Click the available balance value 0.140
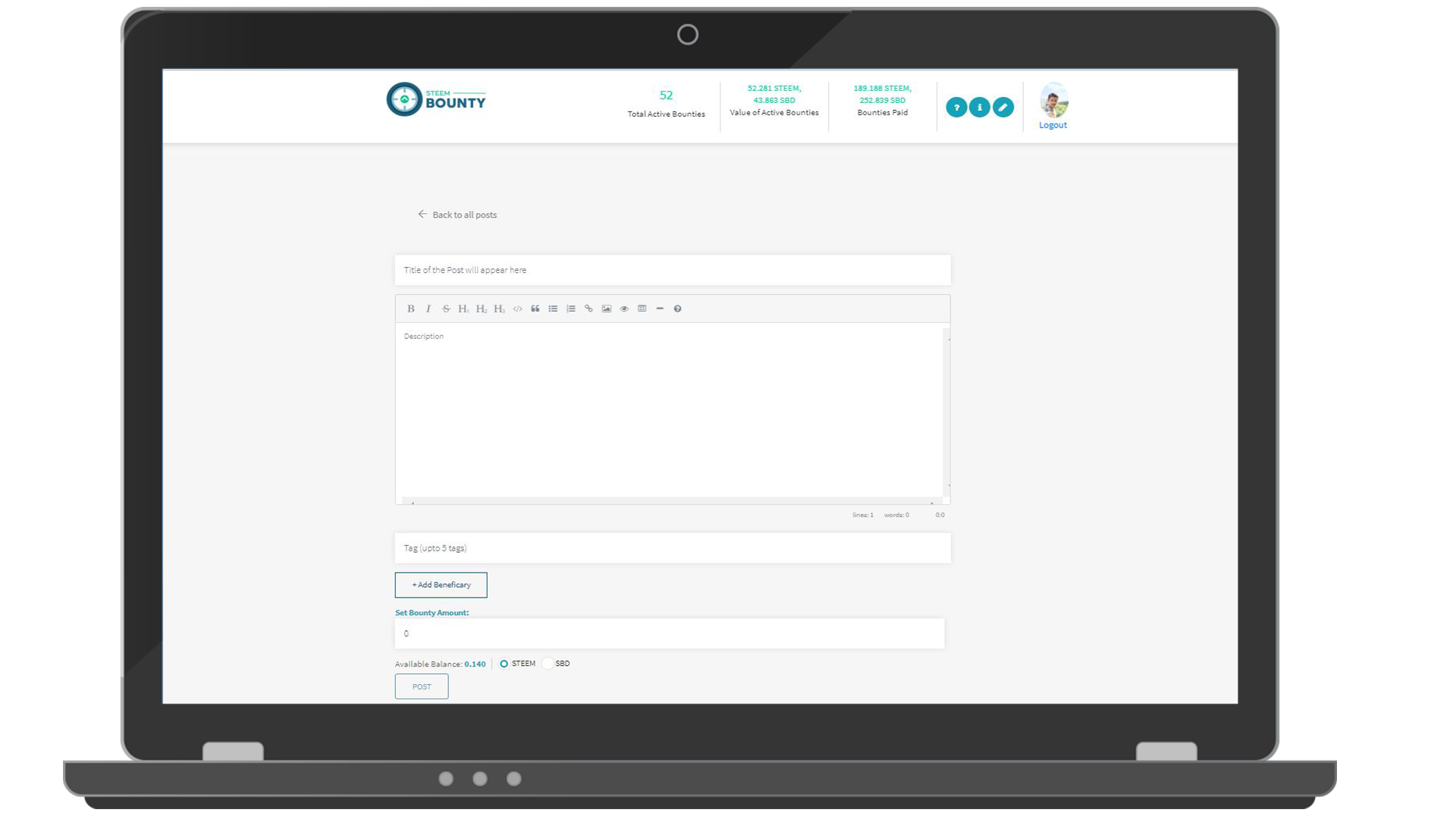1456x819 pixels. click(475, 664)
